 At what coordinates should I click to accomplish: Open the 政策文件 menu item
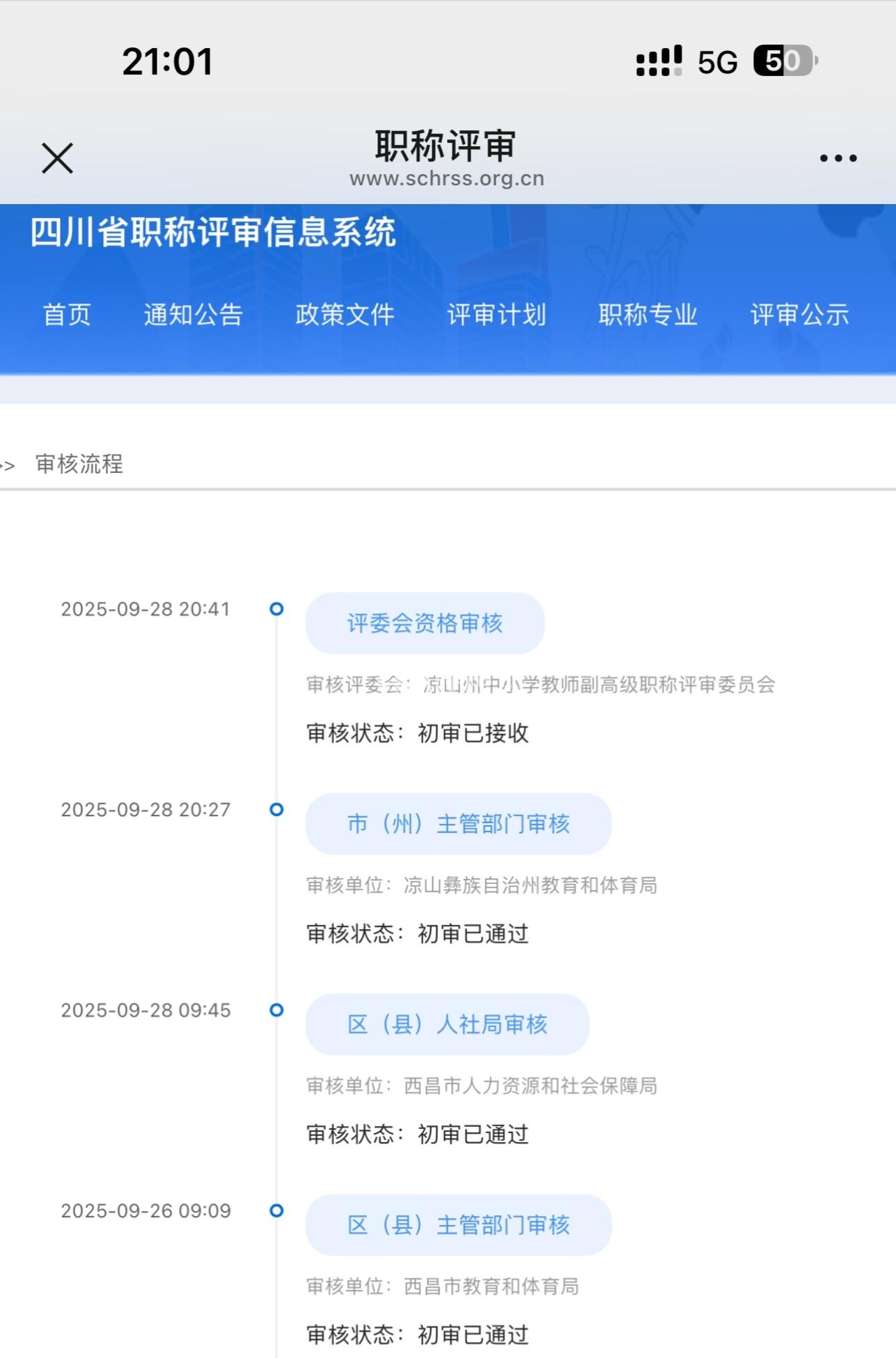(345, 315)
